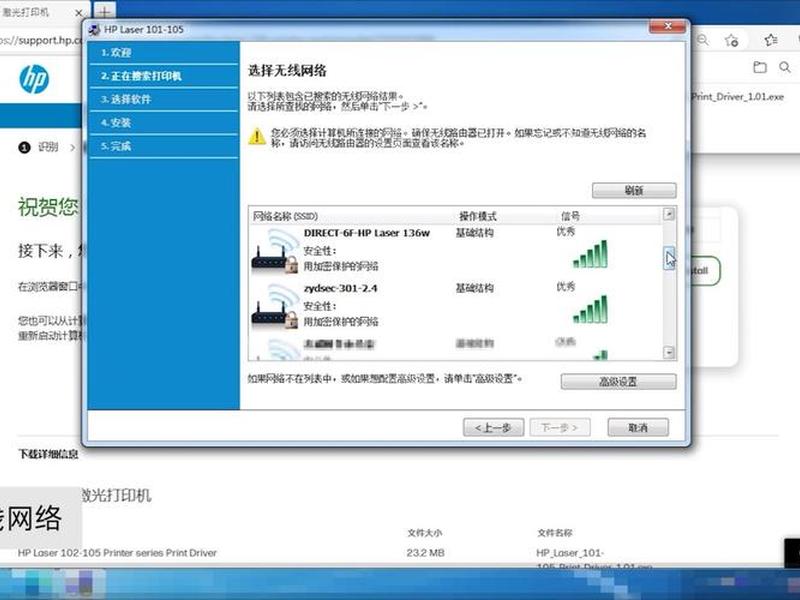The image size is (800, 600).
Task: Click the 网络名称 (SSID) column header
Action: pyautogui.click(x=285, y=216)
